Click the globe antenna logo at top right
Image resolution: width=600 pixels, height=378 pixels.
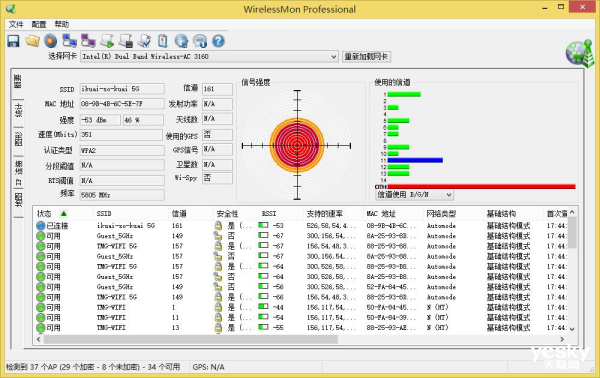[x=580, y=53]
